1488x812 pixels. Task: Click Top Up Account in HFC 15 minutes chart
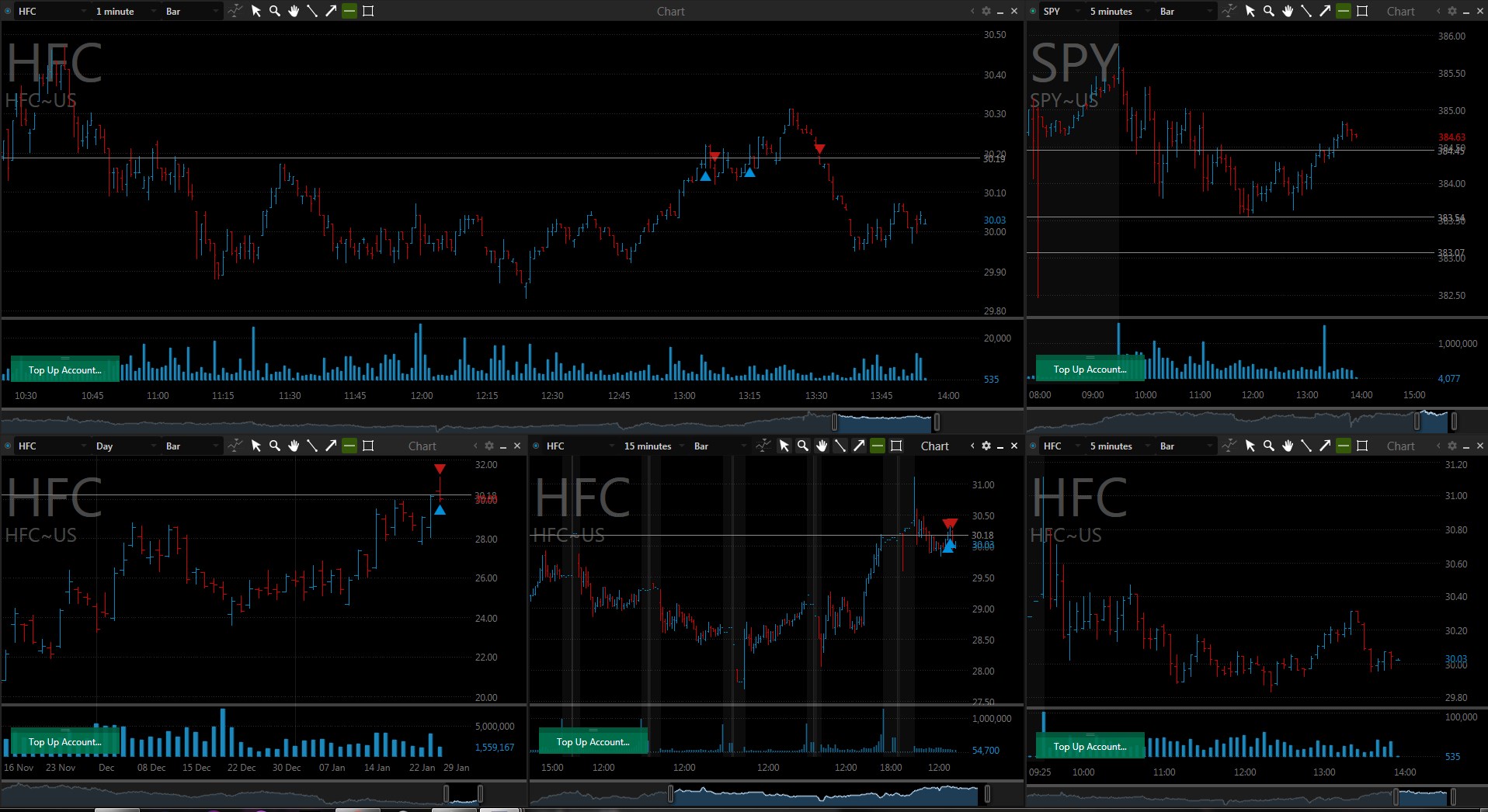pos(593,741)
